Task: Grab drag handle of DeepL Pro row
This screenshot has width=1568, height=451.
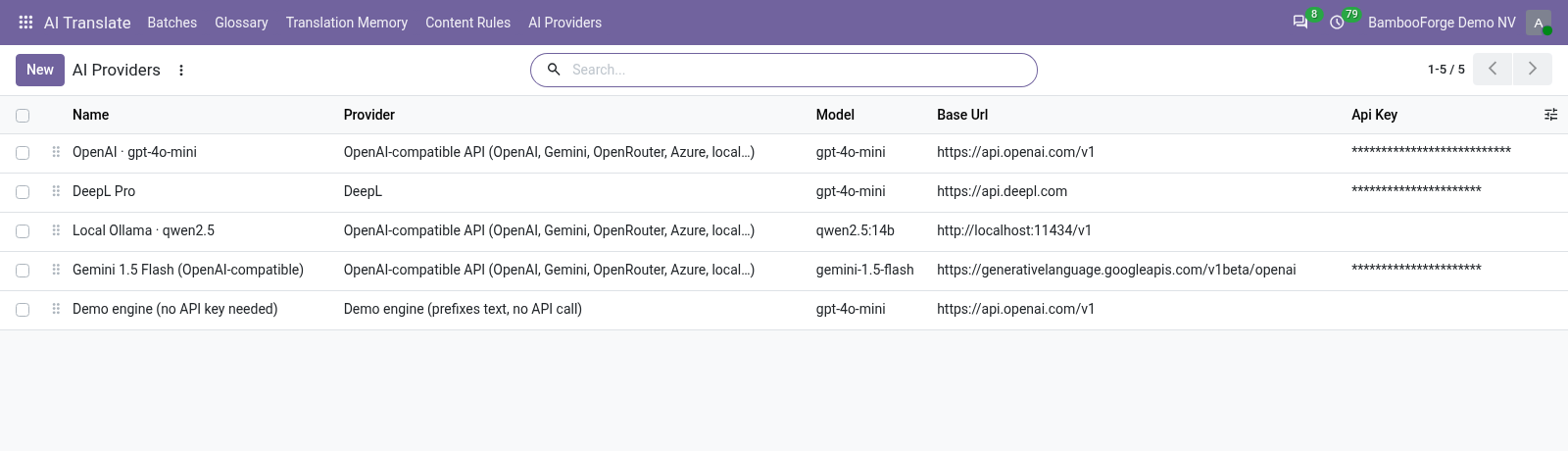Action: 56,191
